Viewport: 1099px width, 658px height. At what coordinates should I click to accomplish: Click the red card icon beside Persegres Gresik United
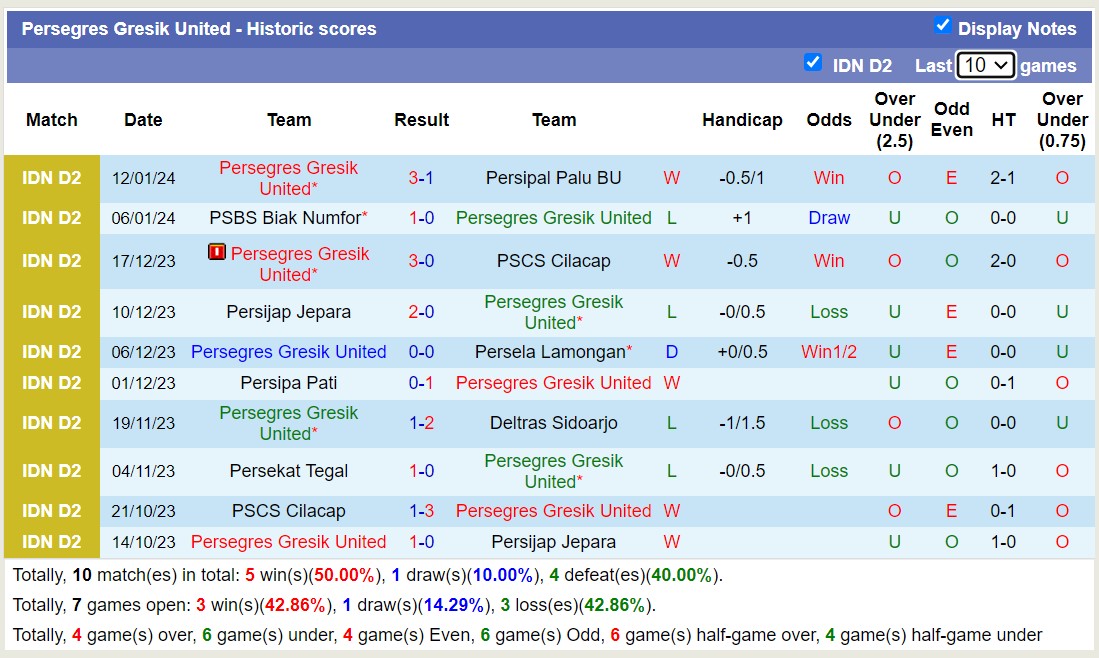pyautogui.click(x=217, y=253)
